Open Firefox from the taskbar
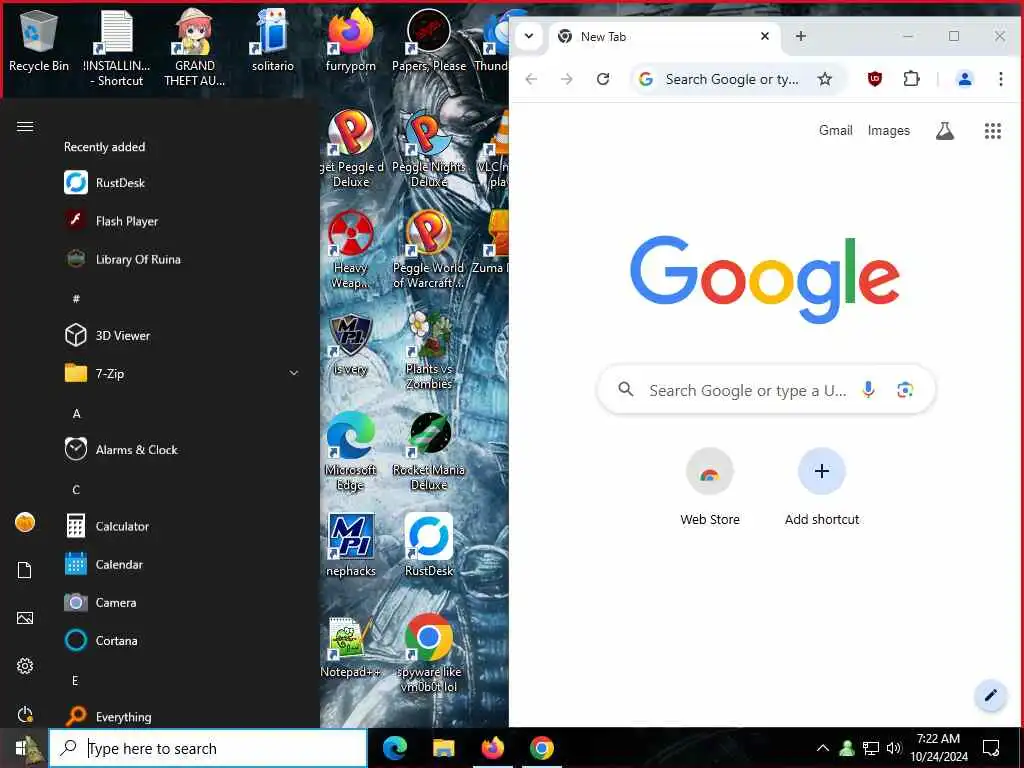Viewport: 1024px width, 768px height. pyautogui.click(x=492, y=748)
